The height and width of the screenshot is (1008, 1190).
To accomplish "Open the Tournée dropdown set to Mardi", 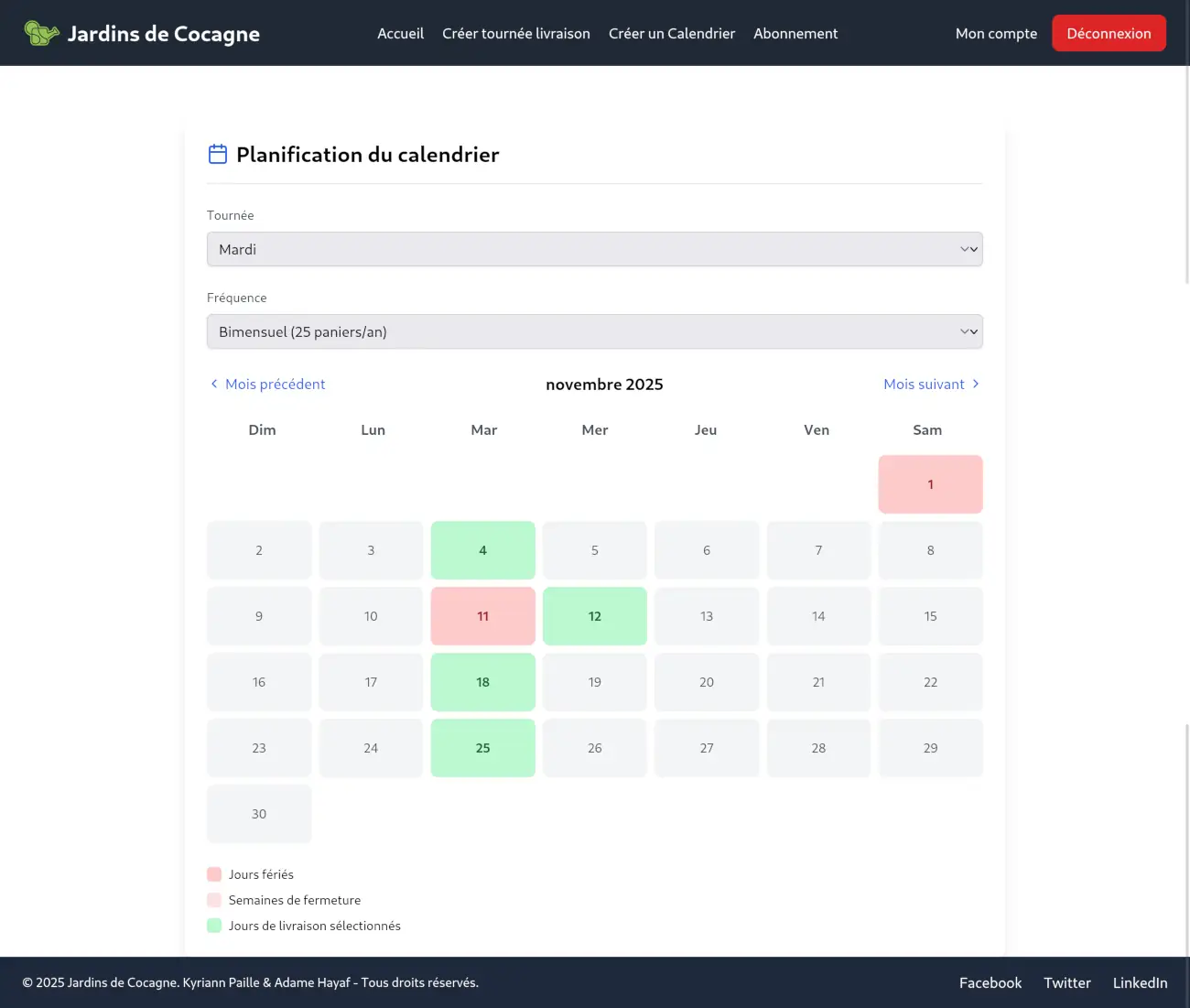I will click(x=594, y=249).
